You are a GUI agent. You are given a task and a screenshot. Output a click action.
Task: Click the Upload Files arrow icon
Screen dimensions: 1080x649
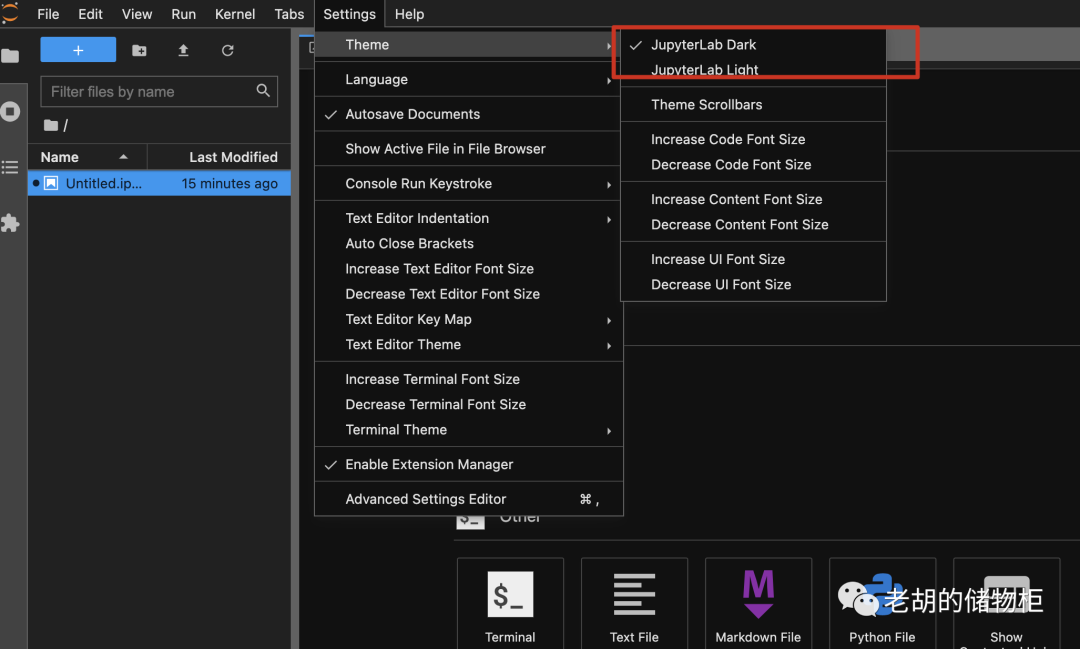[x=183, y=50]
